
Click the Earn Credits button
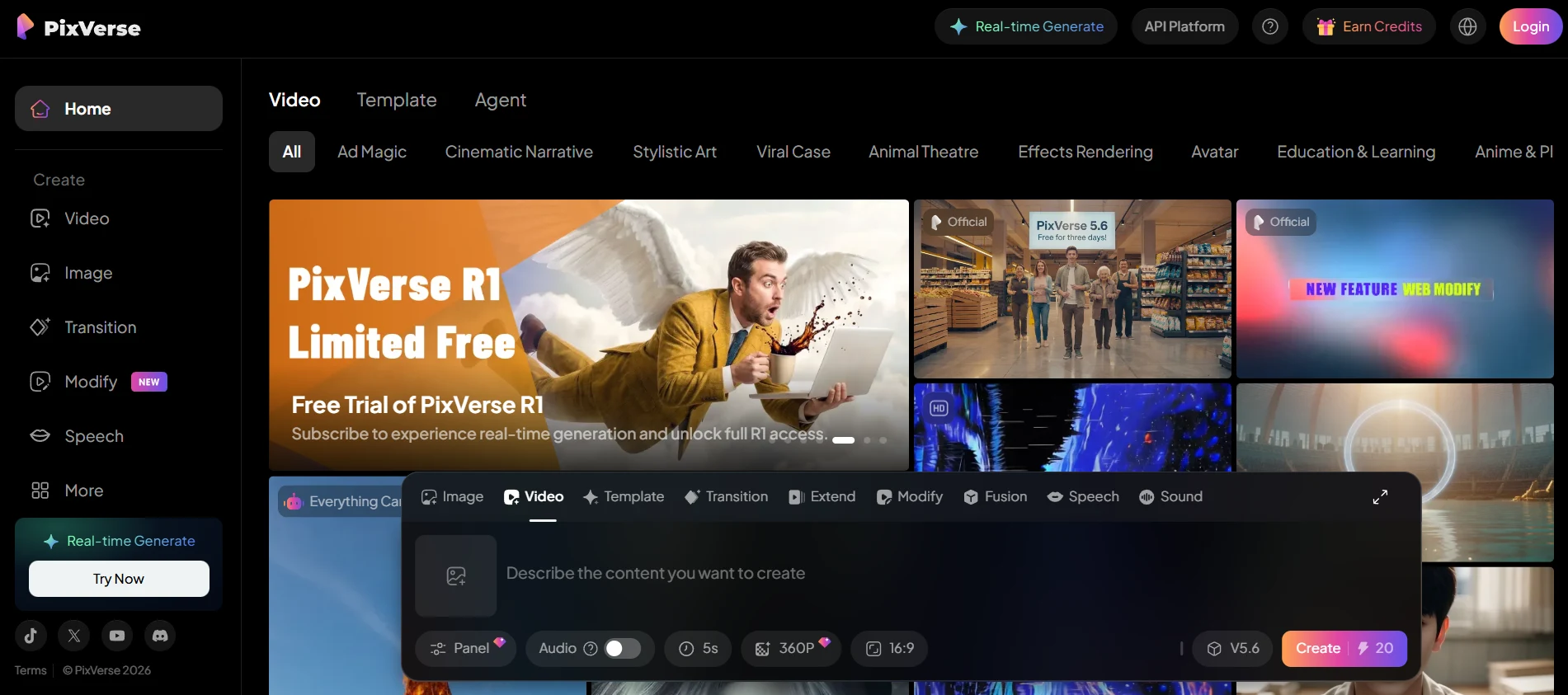(1369, 26)
